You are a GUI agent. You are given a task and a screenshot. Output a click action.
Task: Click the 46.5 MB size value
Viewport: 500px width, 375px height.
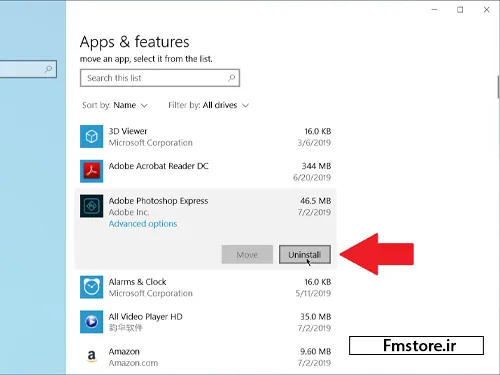click(x=315, y=201)
